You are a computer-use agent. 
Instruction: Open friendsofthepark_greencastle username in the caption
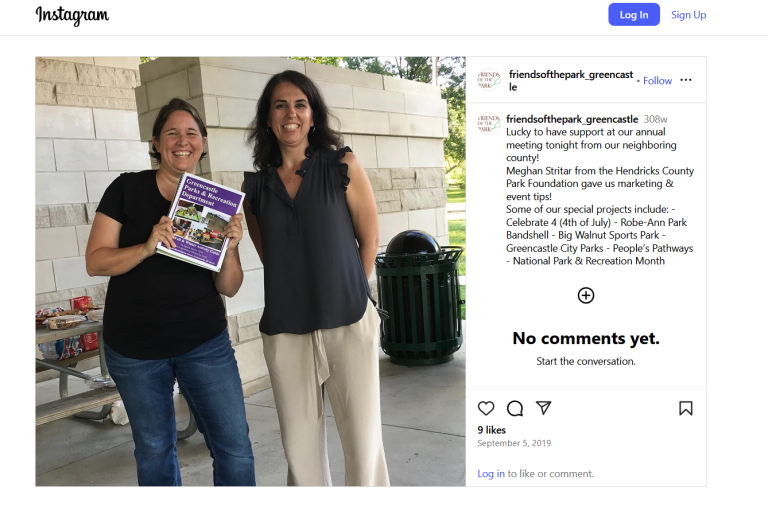tap(572, 119)
